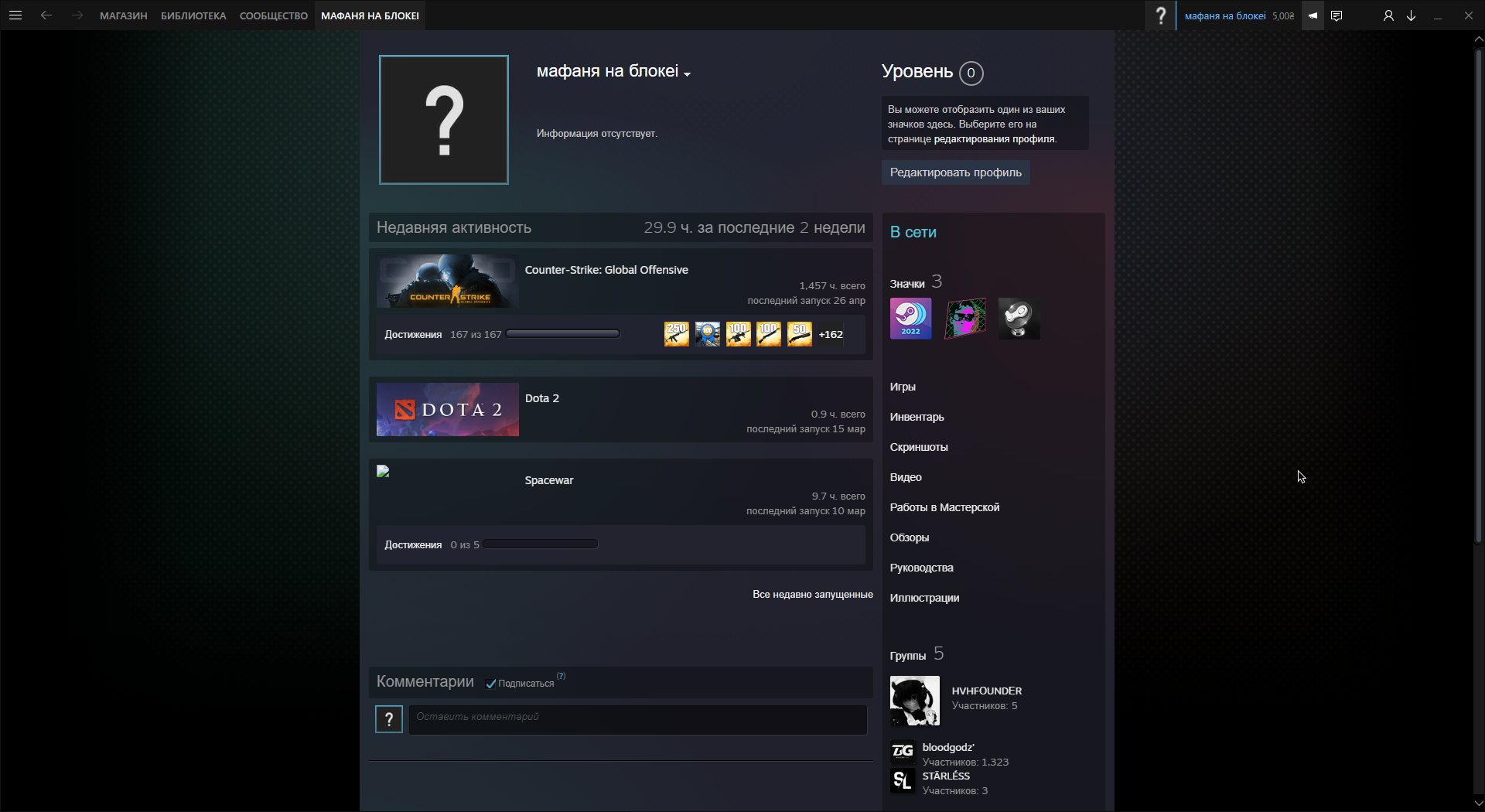Viewport: 1485px width, 812px height.
Task: Click the neon face community badge
Action: coord(964,319)
